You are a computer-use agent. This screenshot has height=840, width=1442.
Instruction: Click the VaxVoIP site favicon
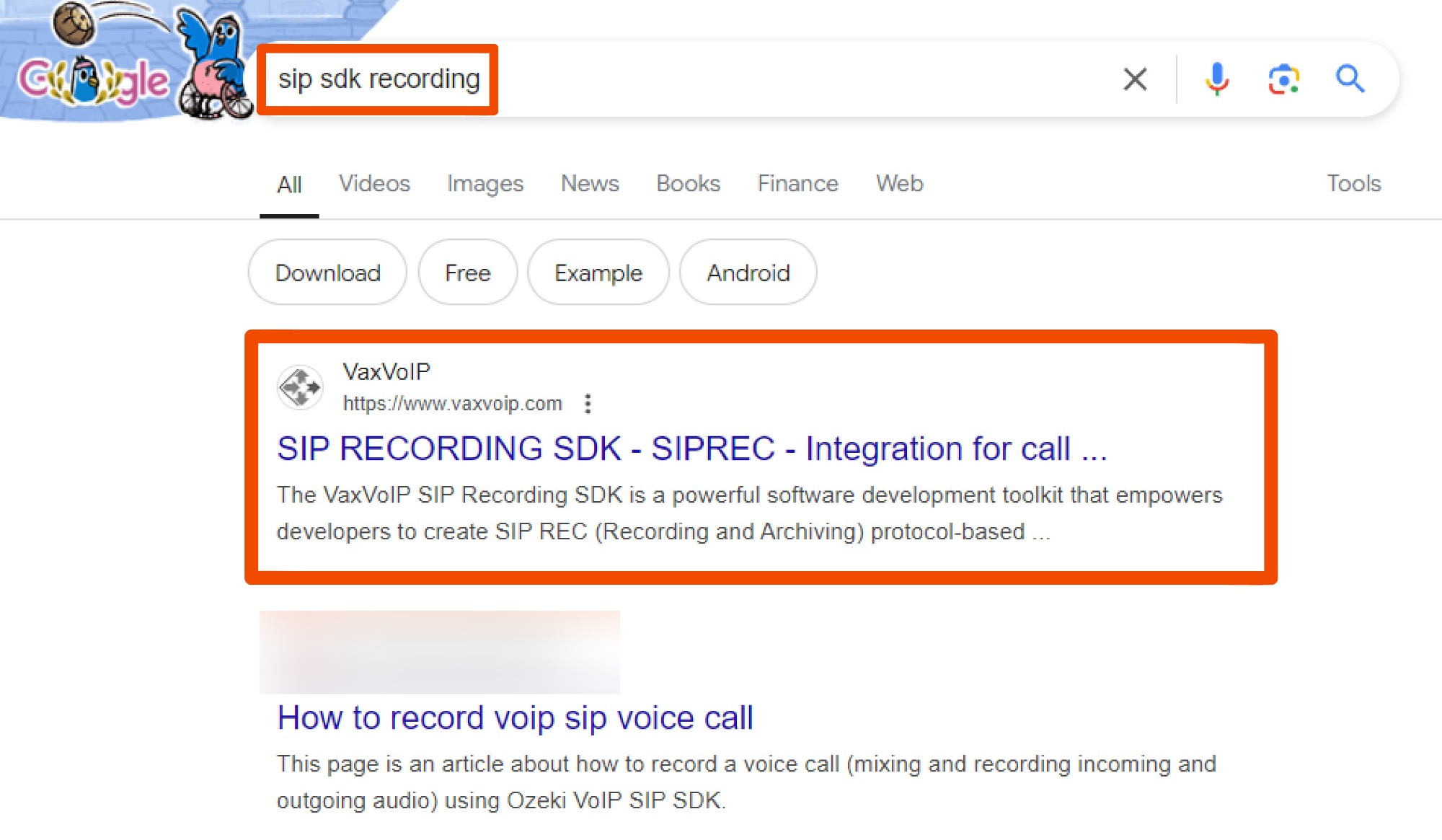pos(300,387)
